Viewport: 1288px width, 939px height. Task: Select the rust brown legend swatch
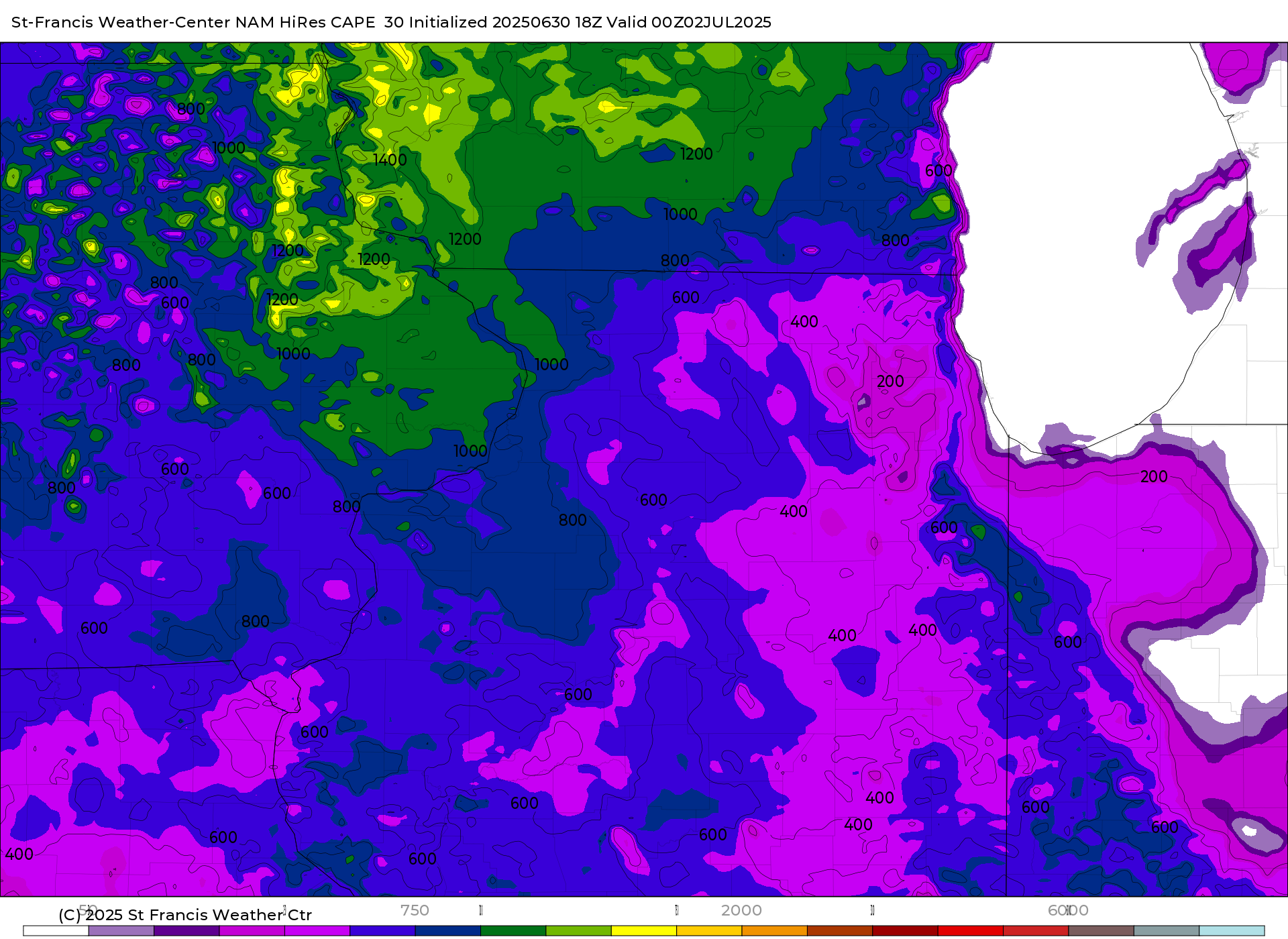(x=840, y=931)
